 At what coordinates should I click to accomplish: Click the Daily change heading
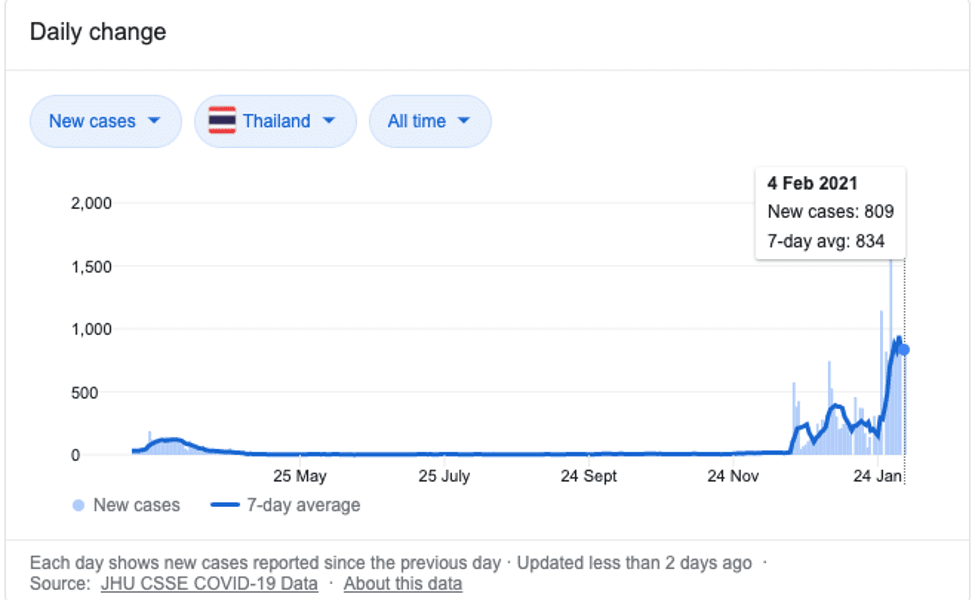[98, 32]
